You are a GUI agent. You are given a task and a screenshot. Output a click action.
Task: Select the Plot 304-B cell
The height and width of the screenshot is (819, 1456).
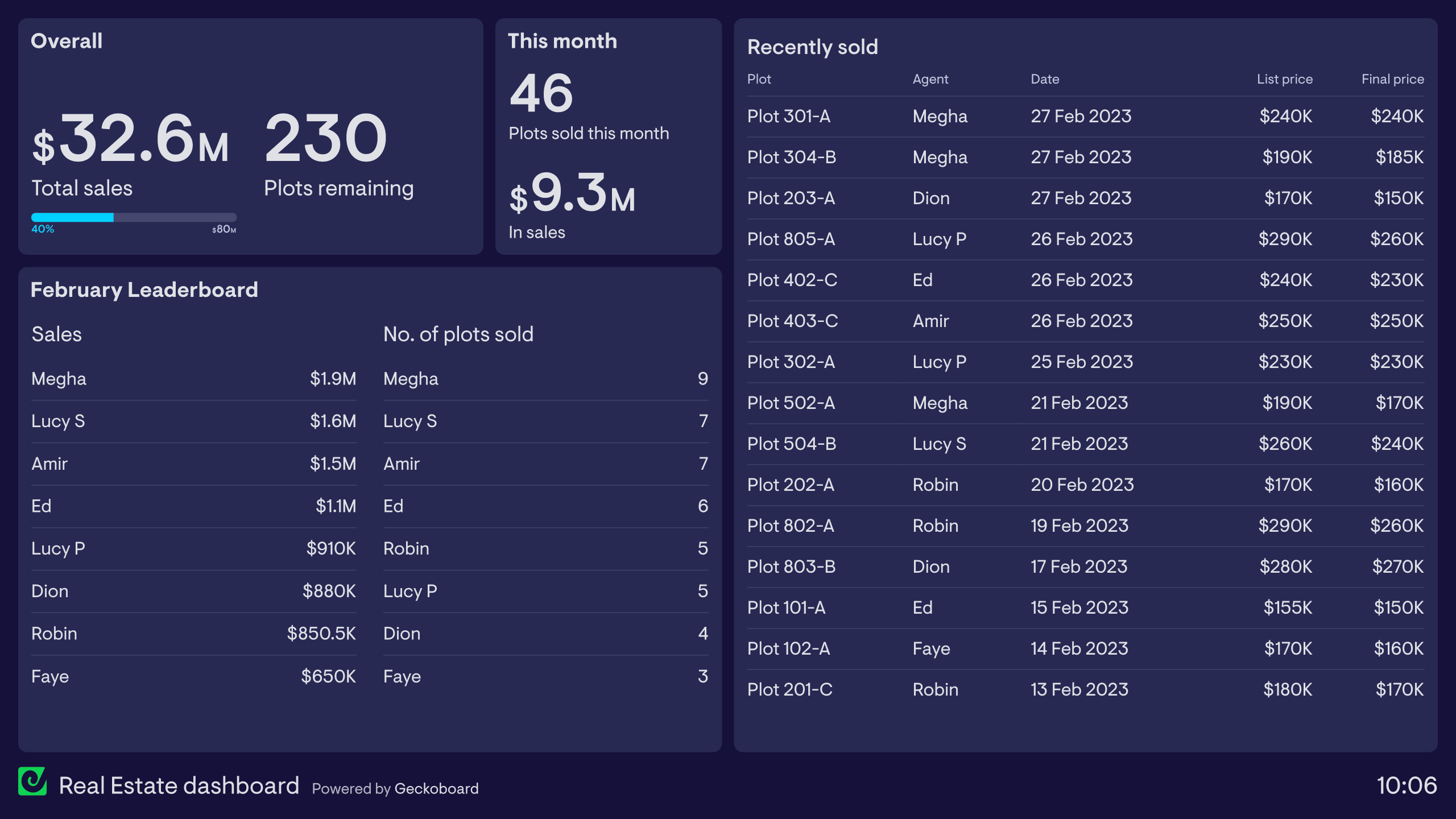(792, 158)
